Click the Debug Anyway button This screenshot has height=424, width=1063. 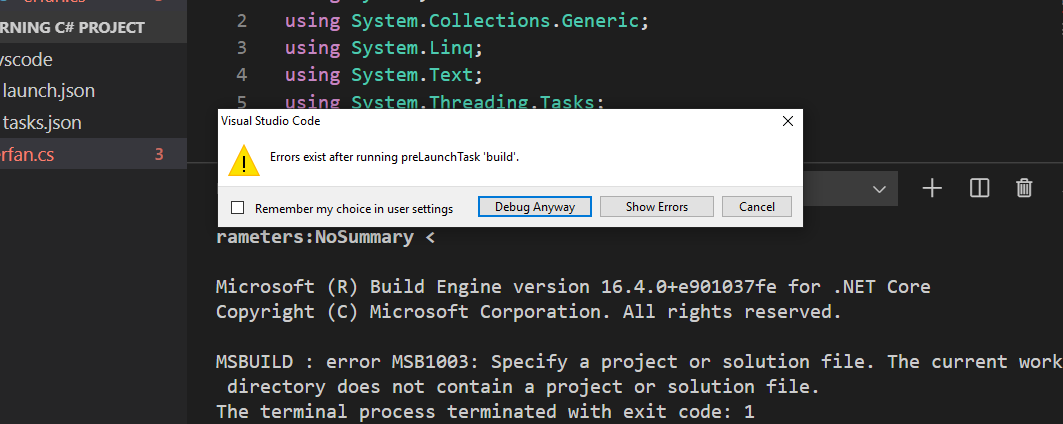[534, 207]
